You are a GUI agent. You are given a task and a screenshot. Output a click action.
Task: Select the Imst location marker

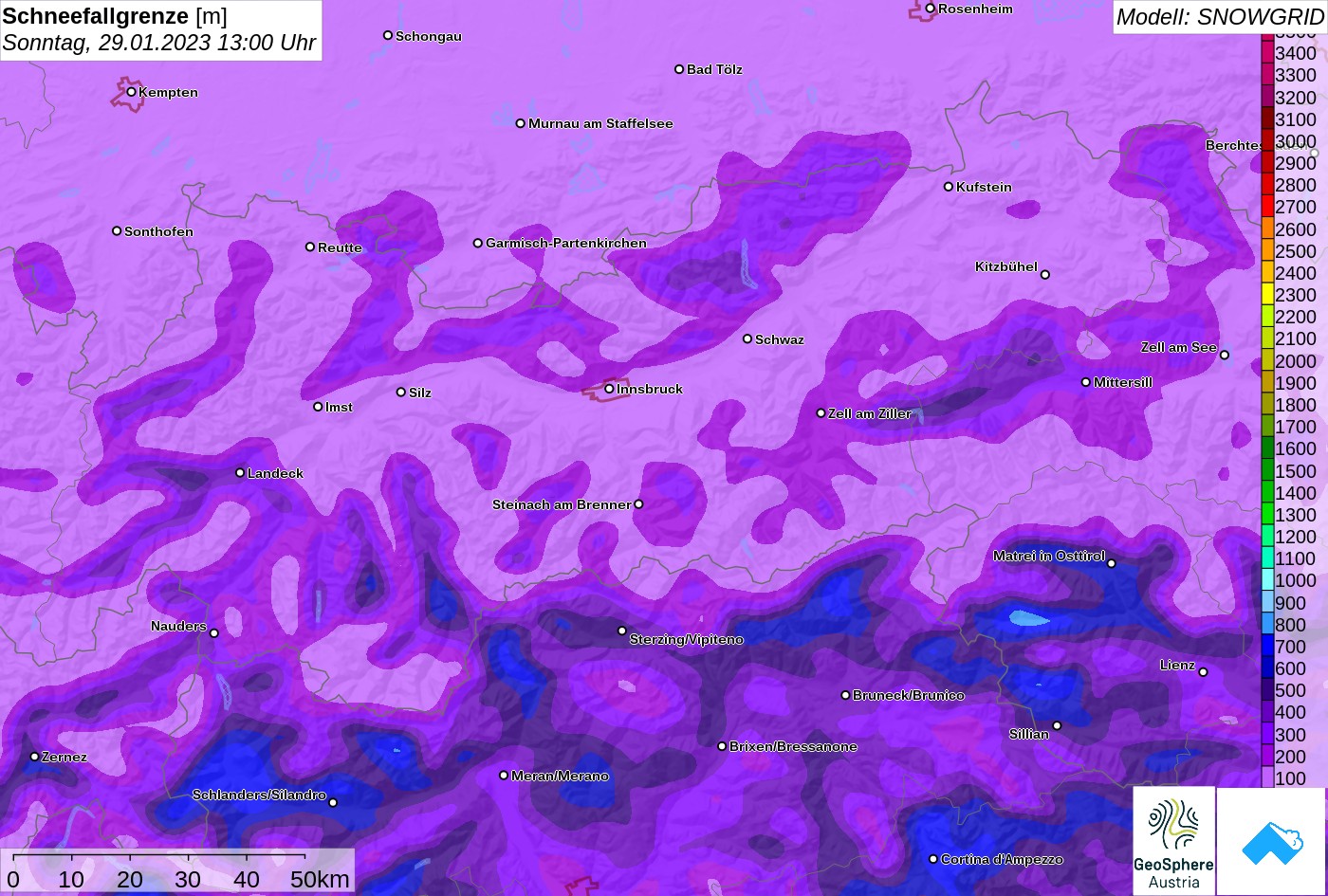(x=318, y=407)
